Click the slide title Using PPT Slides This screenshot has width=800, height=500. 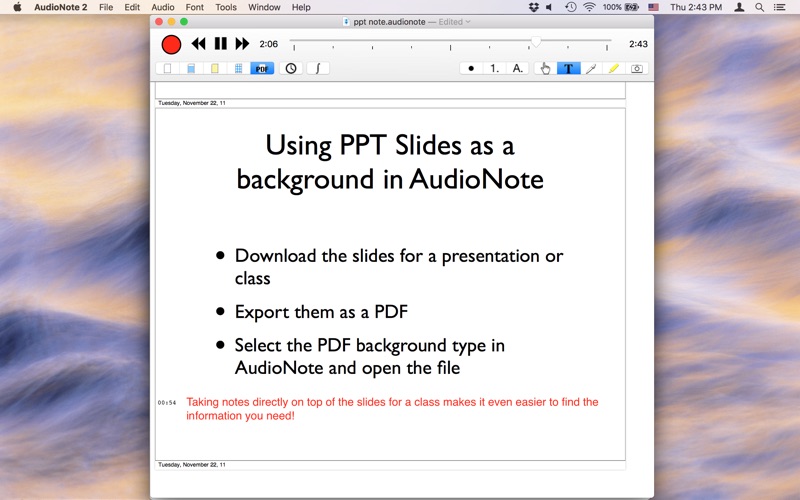point(390,162)
